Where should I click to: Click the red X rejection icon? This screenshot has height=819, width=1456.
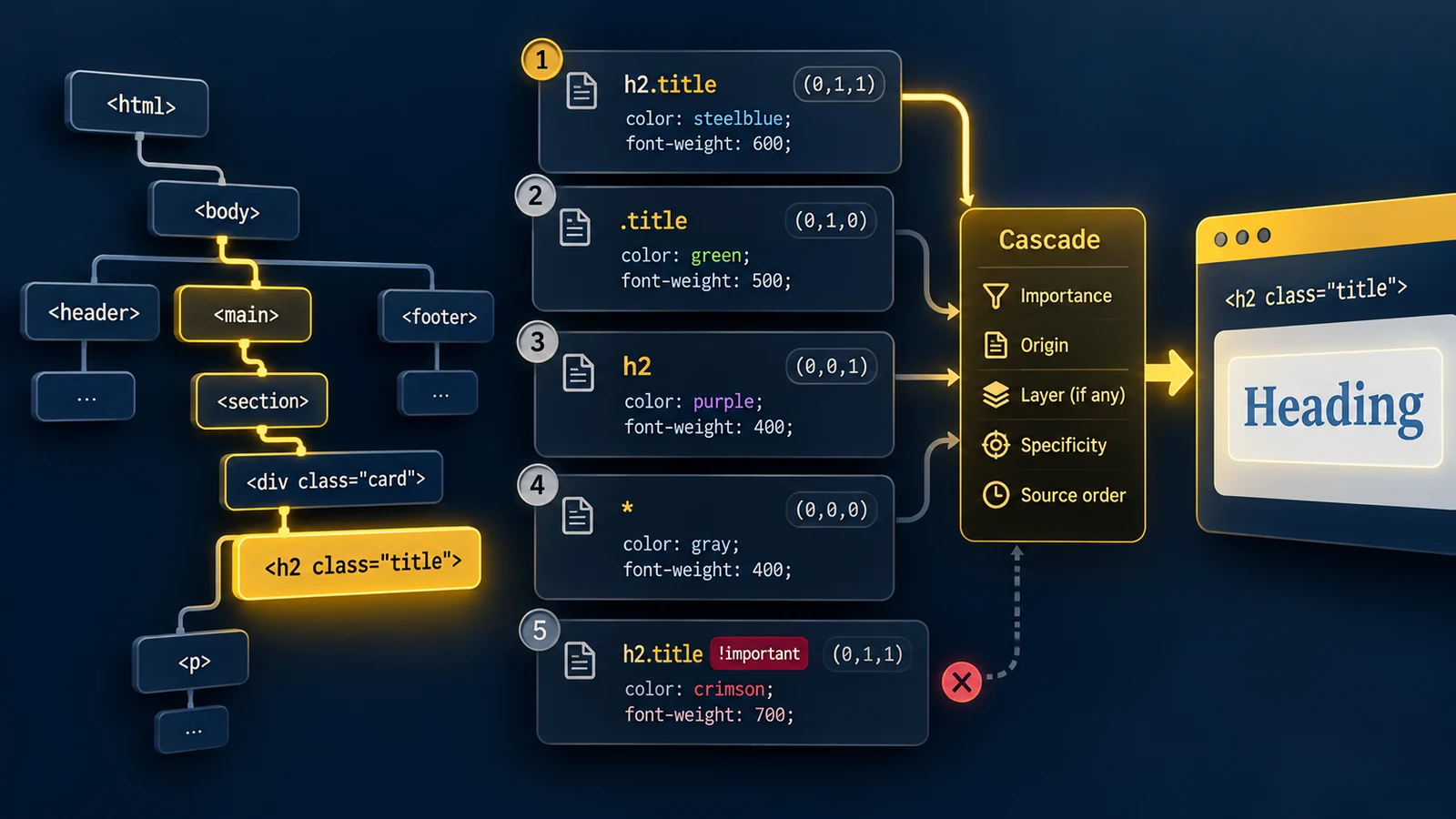[961, 682]
